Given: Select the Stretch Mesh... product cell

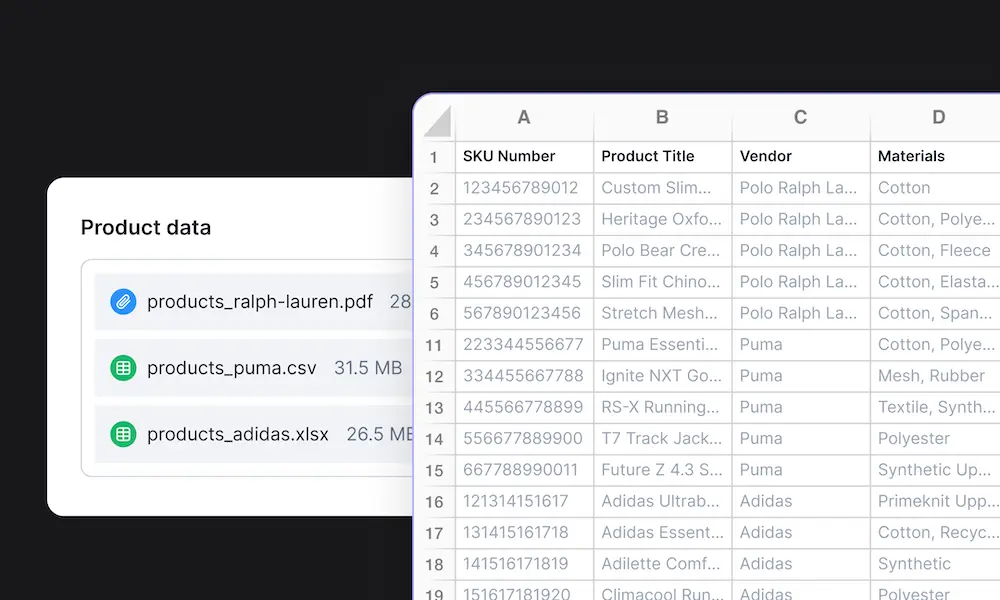Looking at the screenshot, I should 663,314.
